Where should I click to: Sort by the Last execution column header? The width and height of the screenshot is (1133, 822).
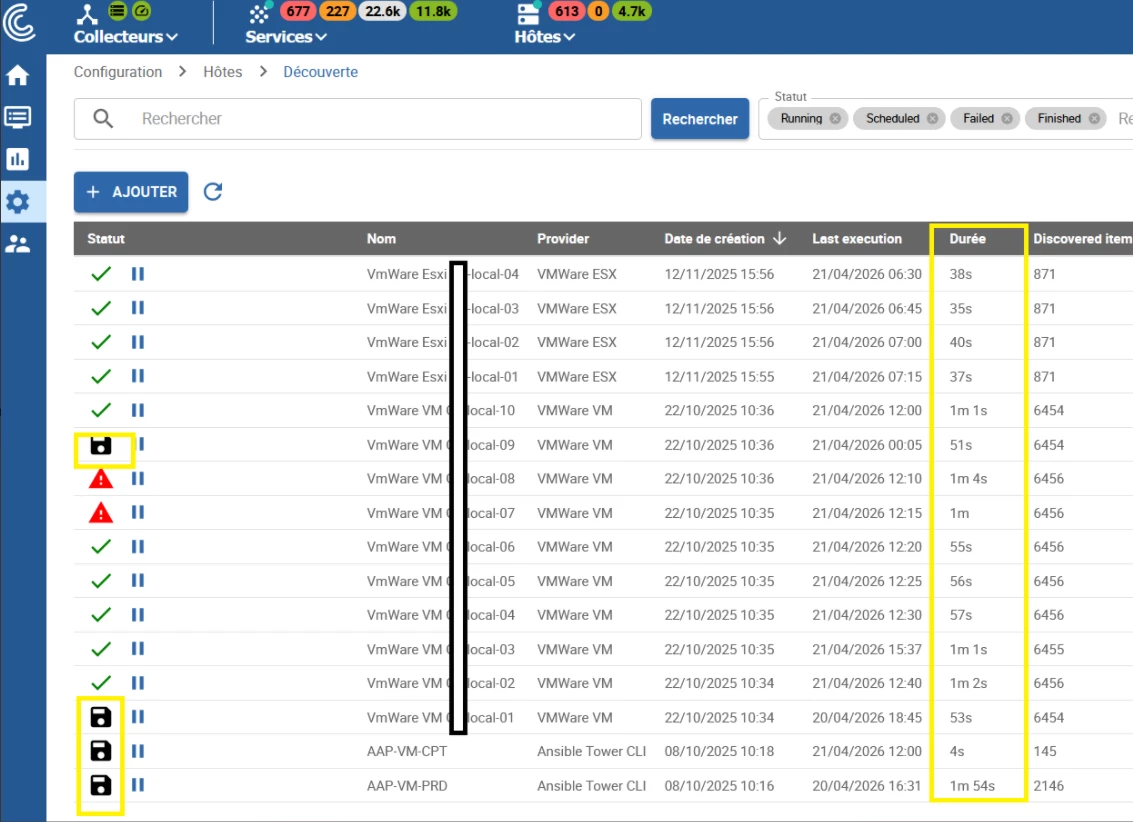tap(857, 238)
